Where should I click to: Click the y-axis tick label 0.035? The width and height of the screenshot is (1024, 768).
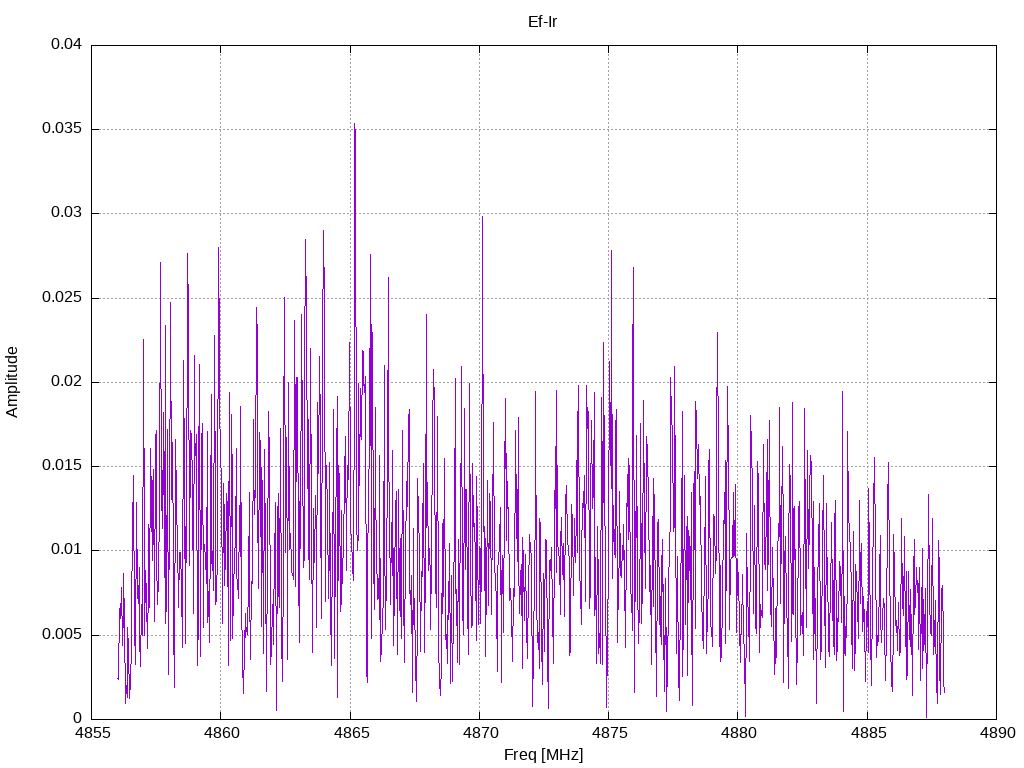pyautogui.click(x=62, y=129)
